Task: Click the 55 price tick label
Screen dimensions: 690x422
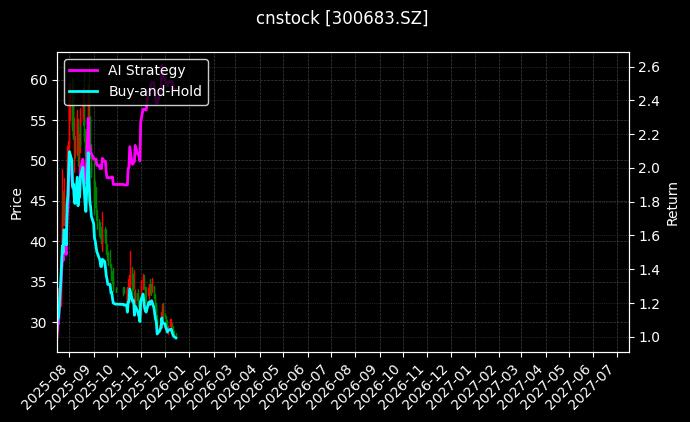Action: pos(38,121)
